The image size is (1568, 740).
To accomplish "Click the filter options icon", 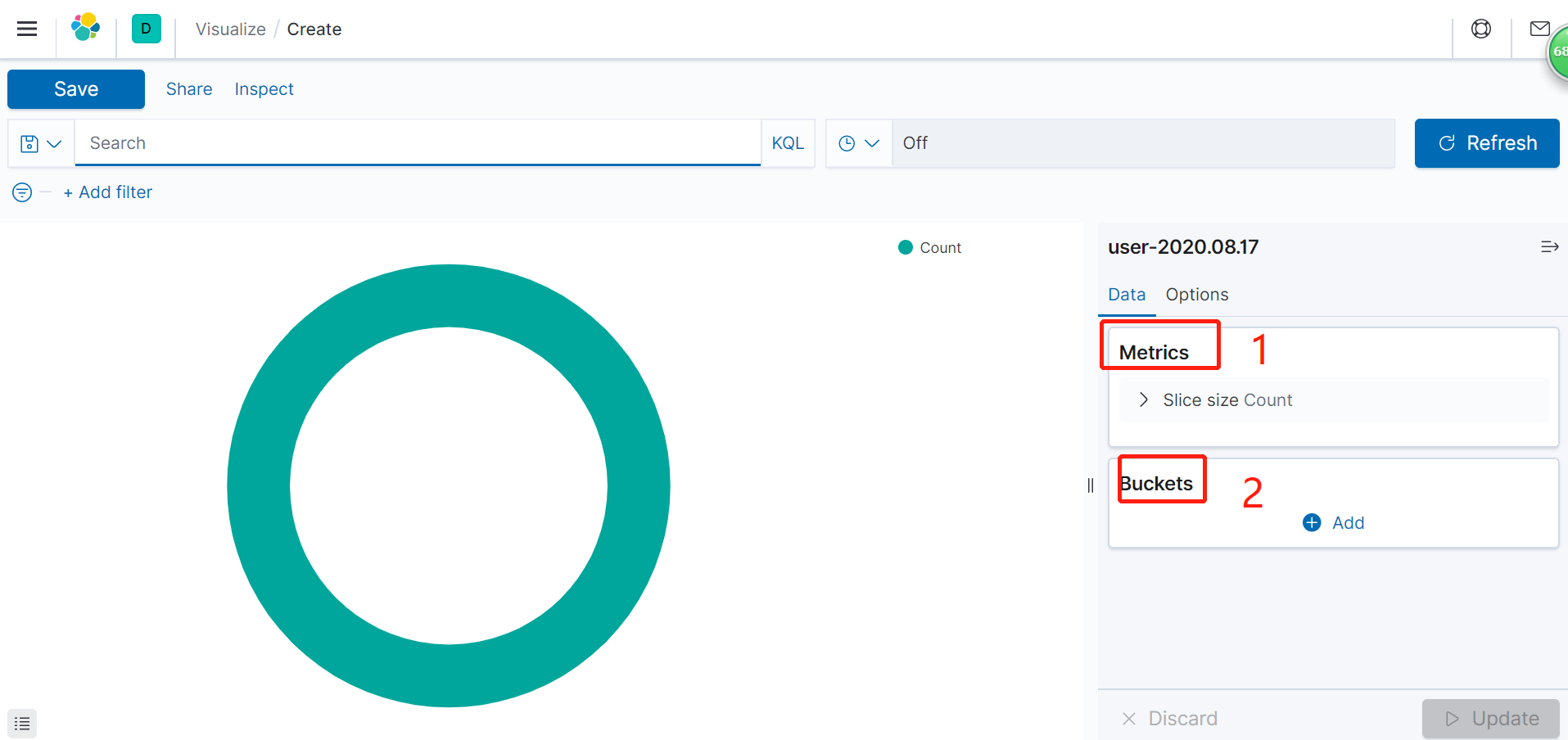I will pos(22,192).
